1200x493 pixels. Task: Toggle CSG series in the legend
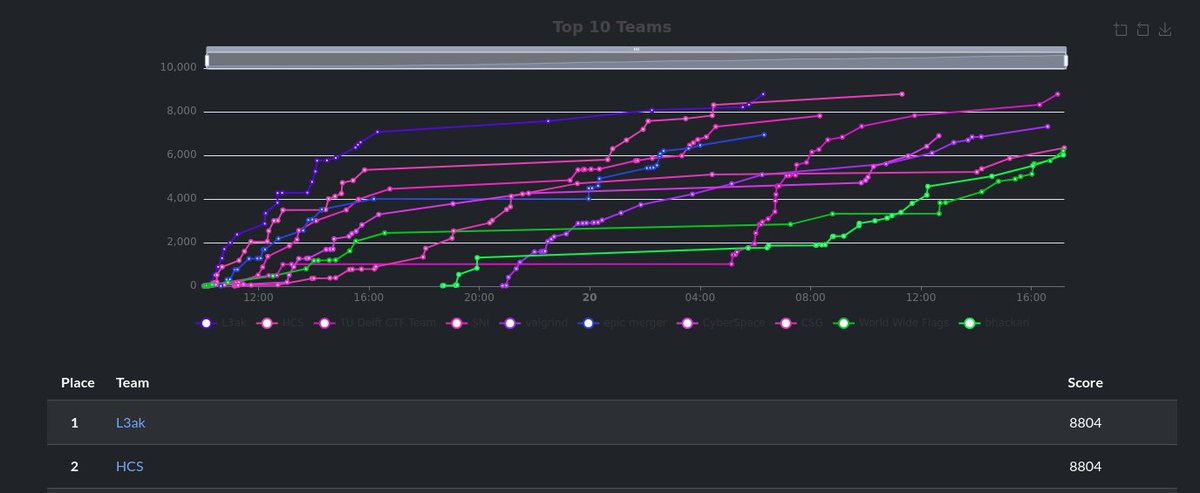(x=798, y=324)
